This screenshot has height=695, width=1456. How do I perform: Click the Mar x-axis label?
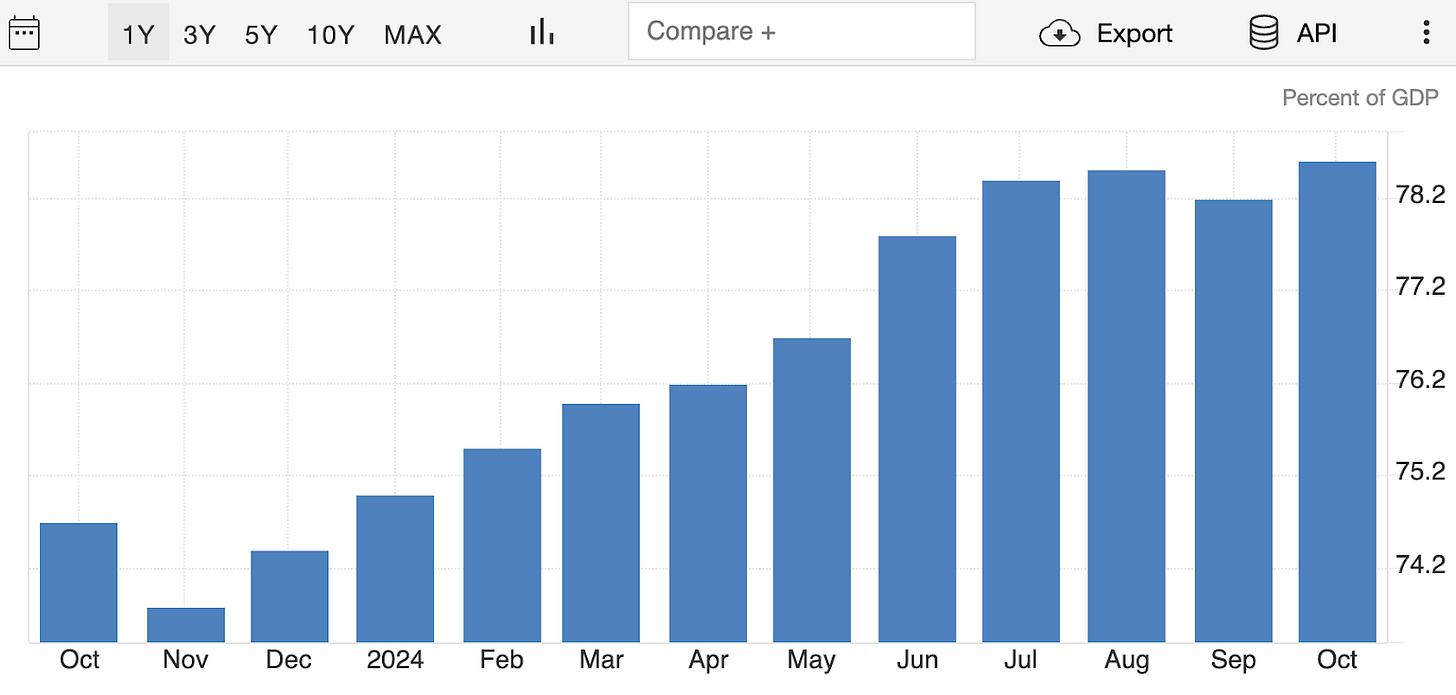[x=601, y=660]
